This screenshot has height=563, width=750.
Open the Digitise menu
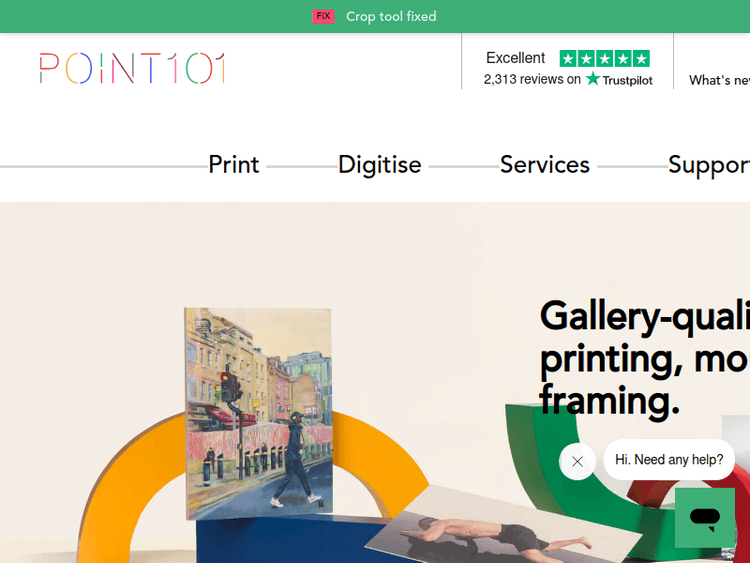click(x=380, y=165)
